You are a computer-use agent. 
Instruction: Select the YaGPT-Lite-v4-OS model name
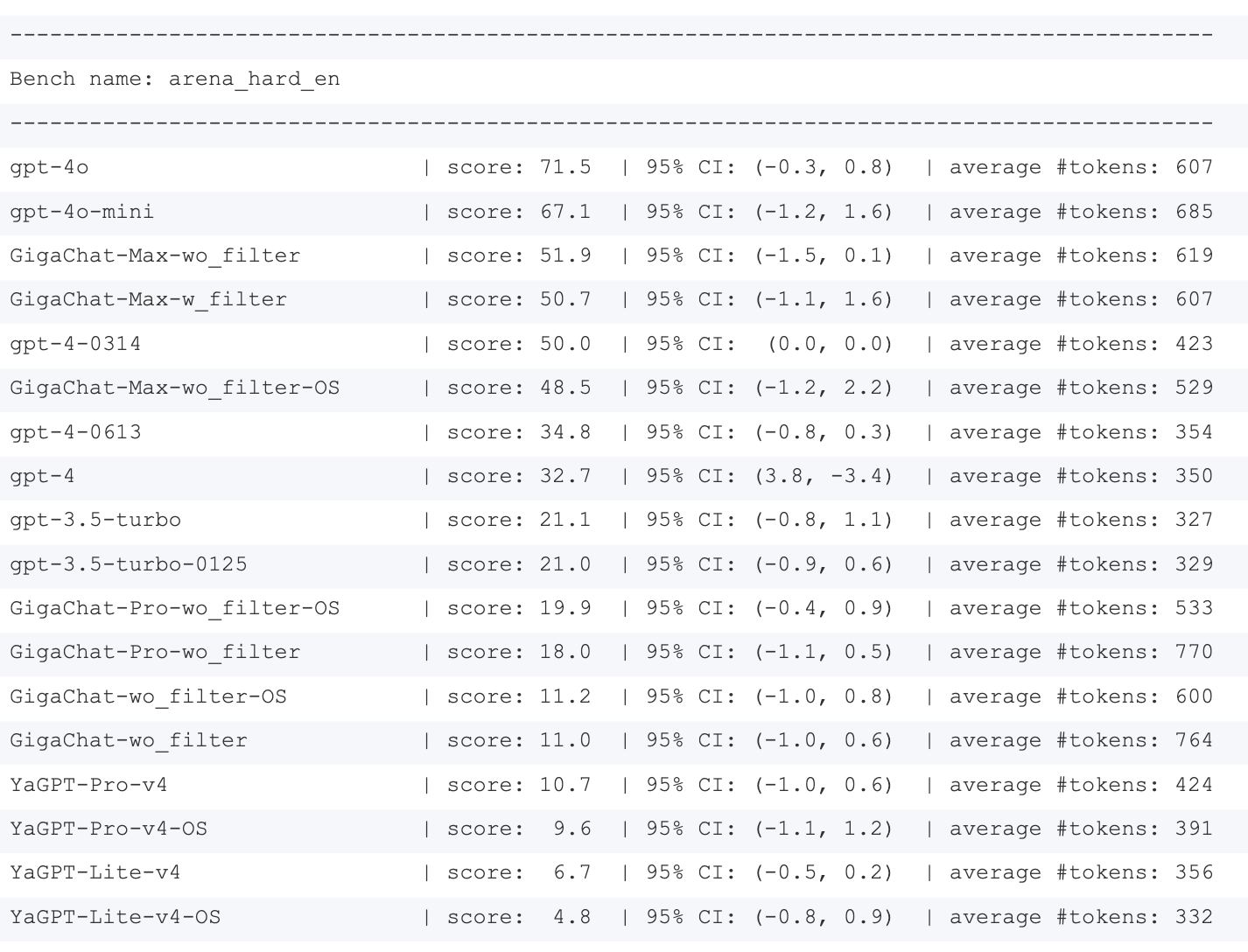pos(116,917)
